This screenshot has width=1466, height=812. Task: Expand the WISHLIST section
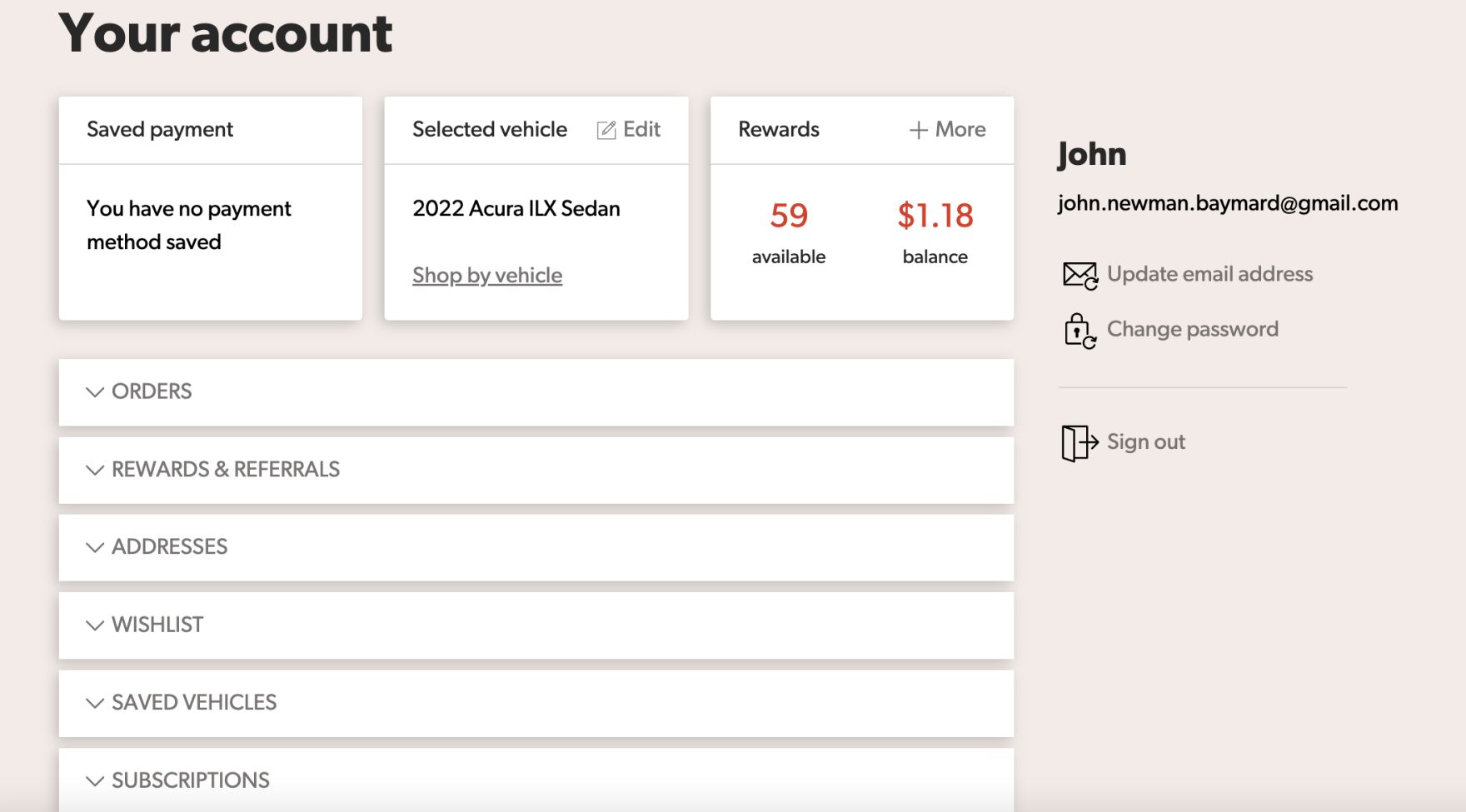(x=157, y=625)
